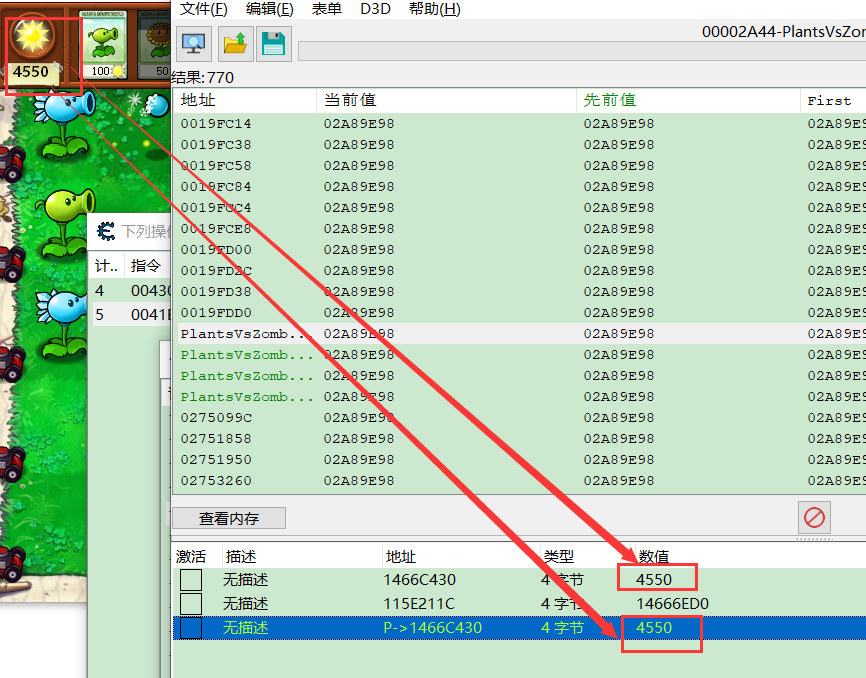Tick the active checkbox on the P->1466C430 row
866x678 pixels.
point(191,628)
